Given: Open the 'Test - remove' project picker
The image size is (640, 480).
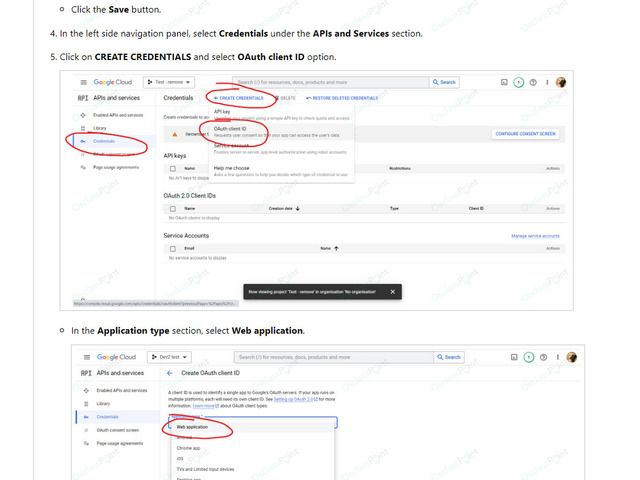Looking at the screenshot, I should [x=169, y=82].
